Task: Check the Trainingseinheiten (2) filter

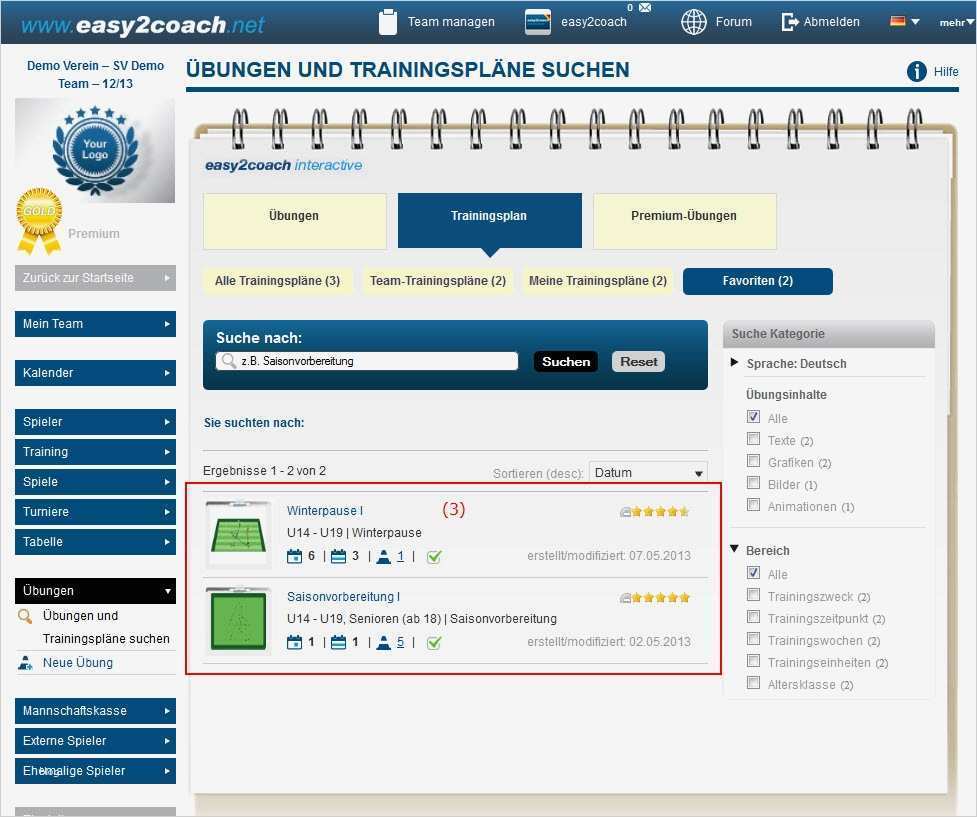Action: (753, 661)
